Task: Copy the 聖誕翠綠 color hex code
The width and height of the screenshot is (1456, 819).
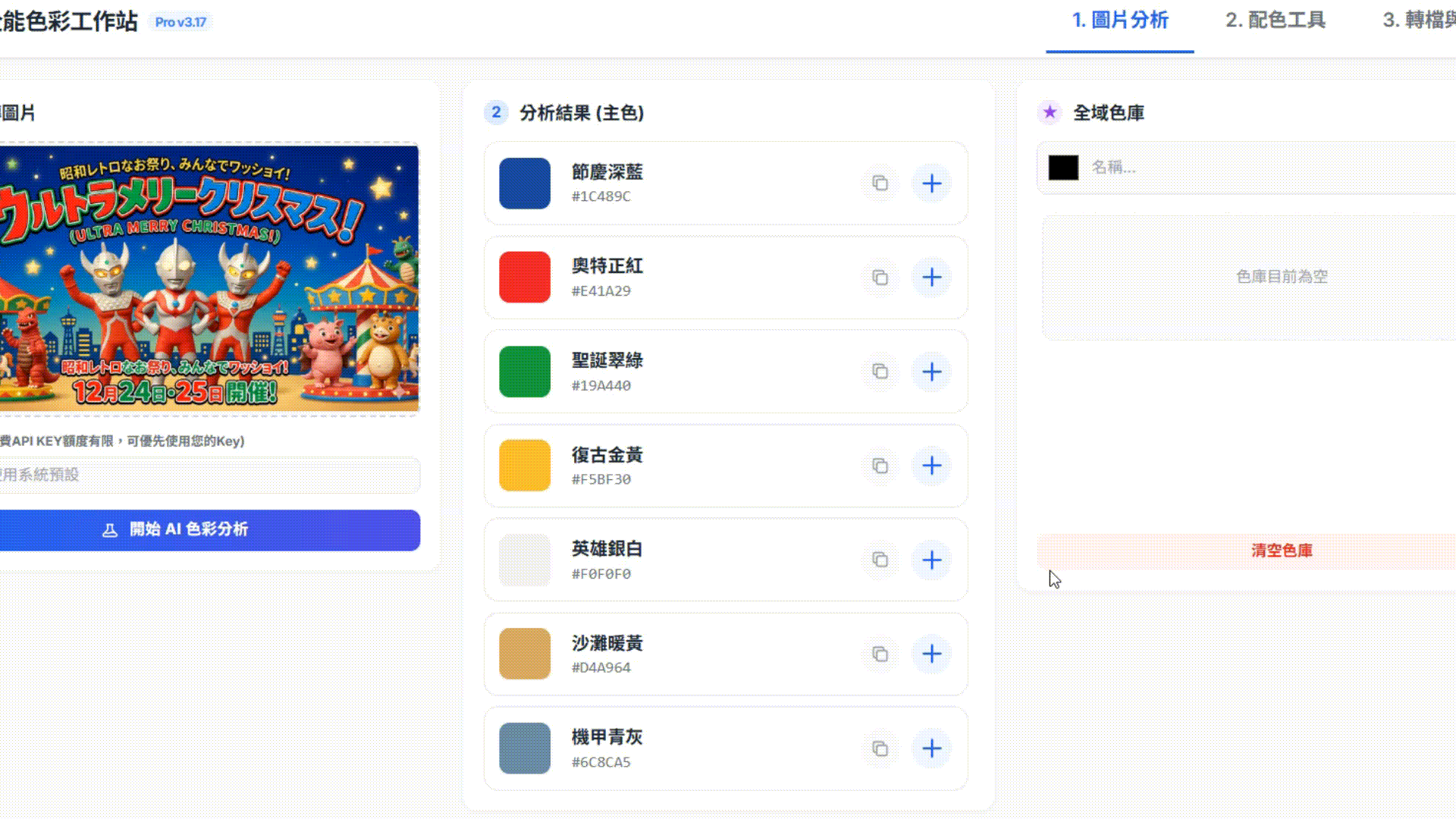Action: coord(879,372)
